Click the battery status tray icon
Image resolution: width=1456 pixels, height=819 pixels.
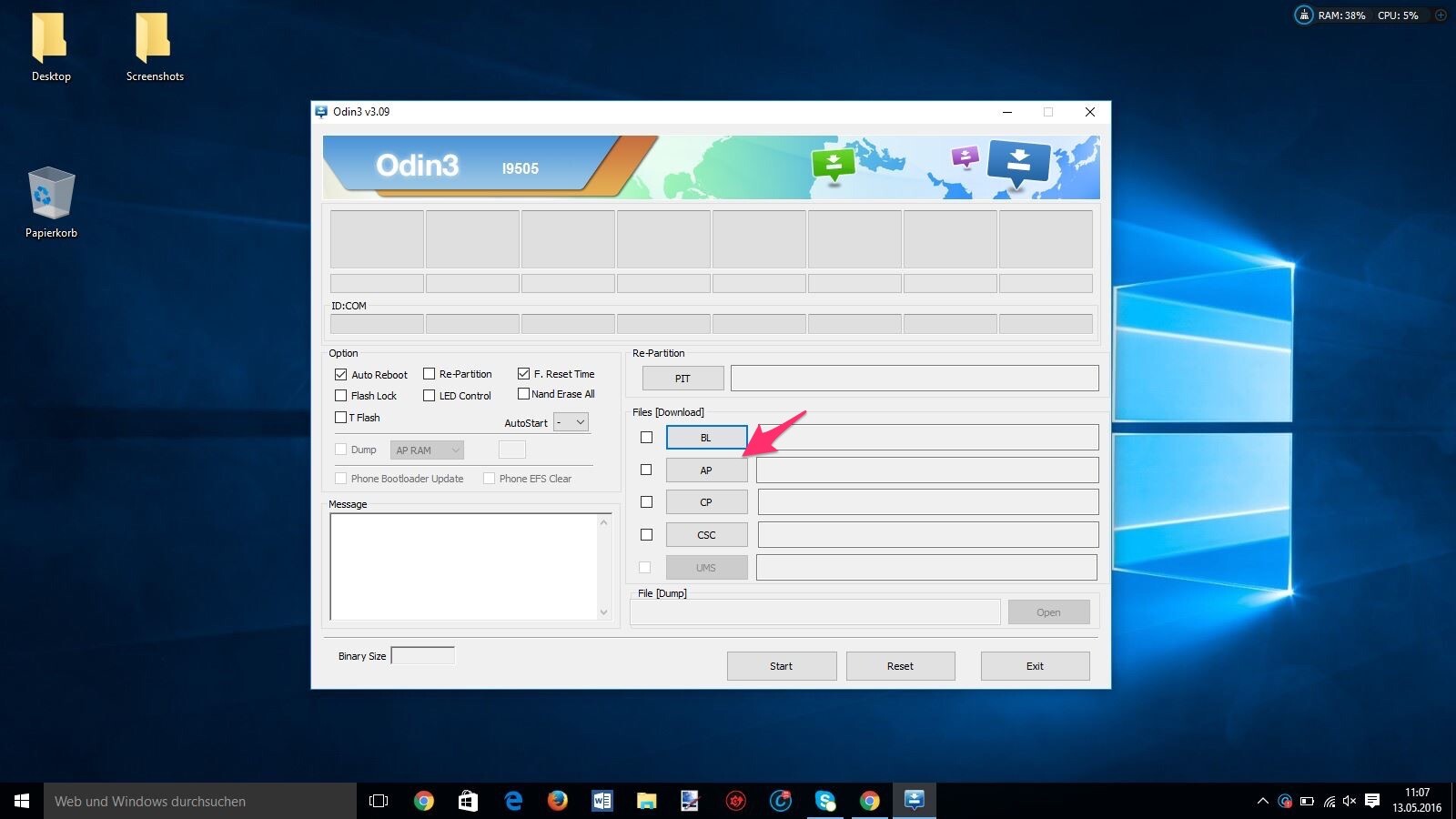[1307, 802]
